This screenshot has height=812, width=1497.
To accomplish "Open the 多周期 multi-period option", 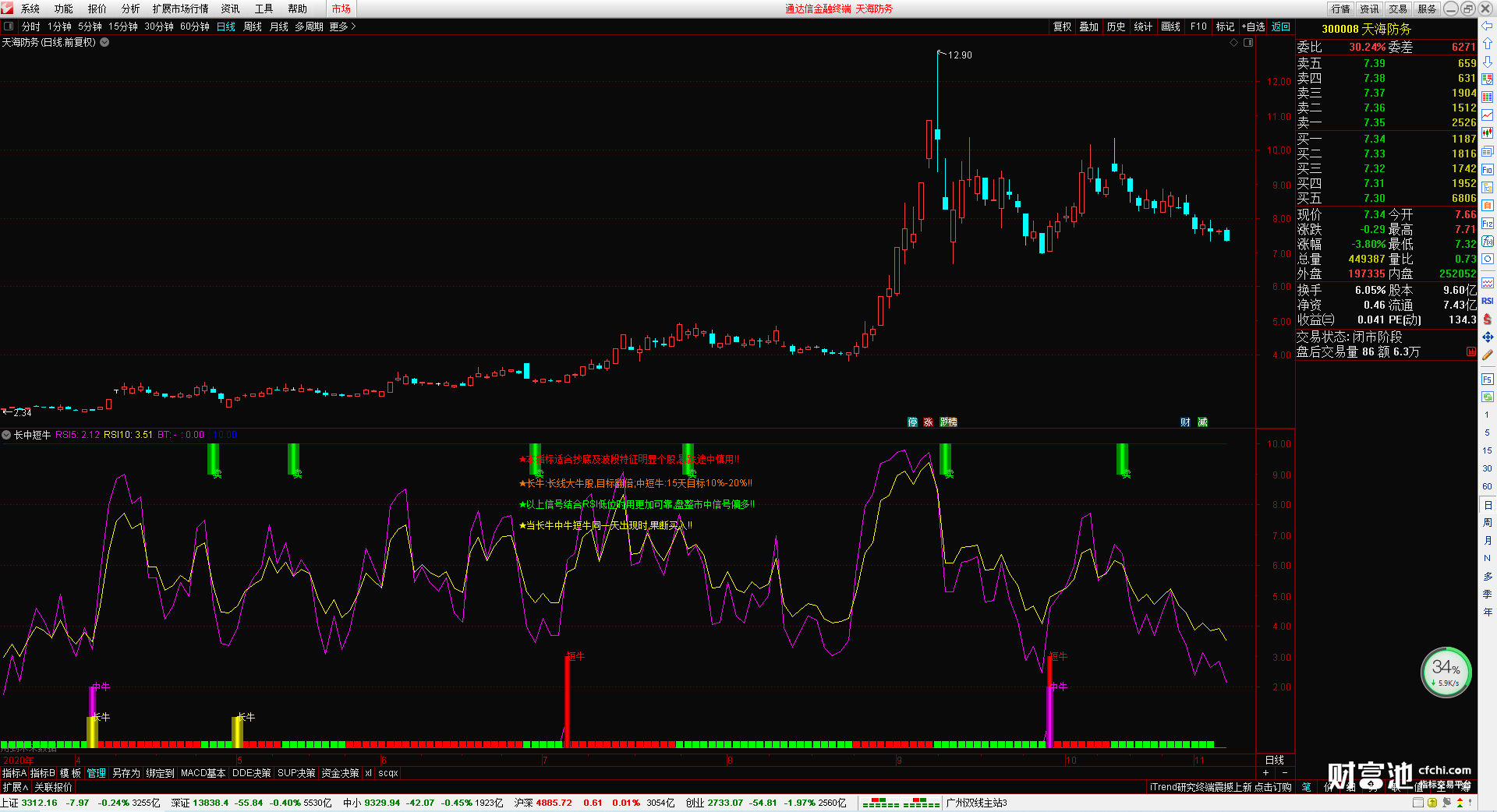I will (x=309, y=26).
